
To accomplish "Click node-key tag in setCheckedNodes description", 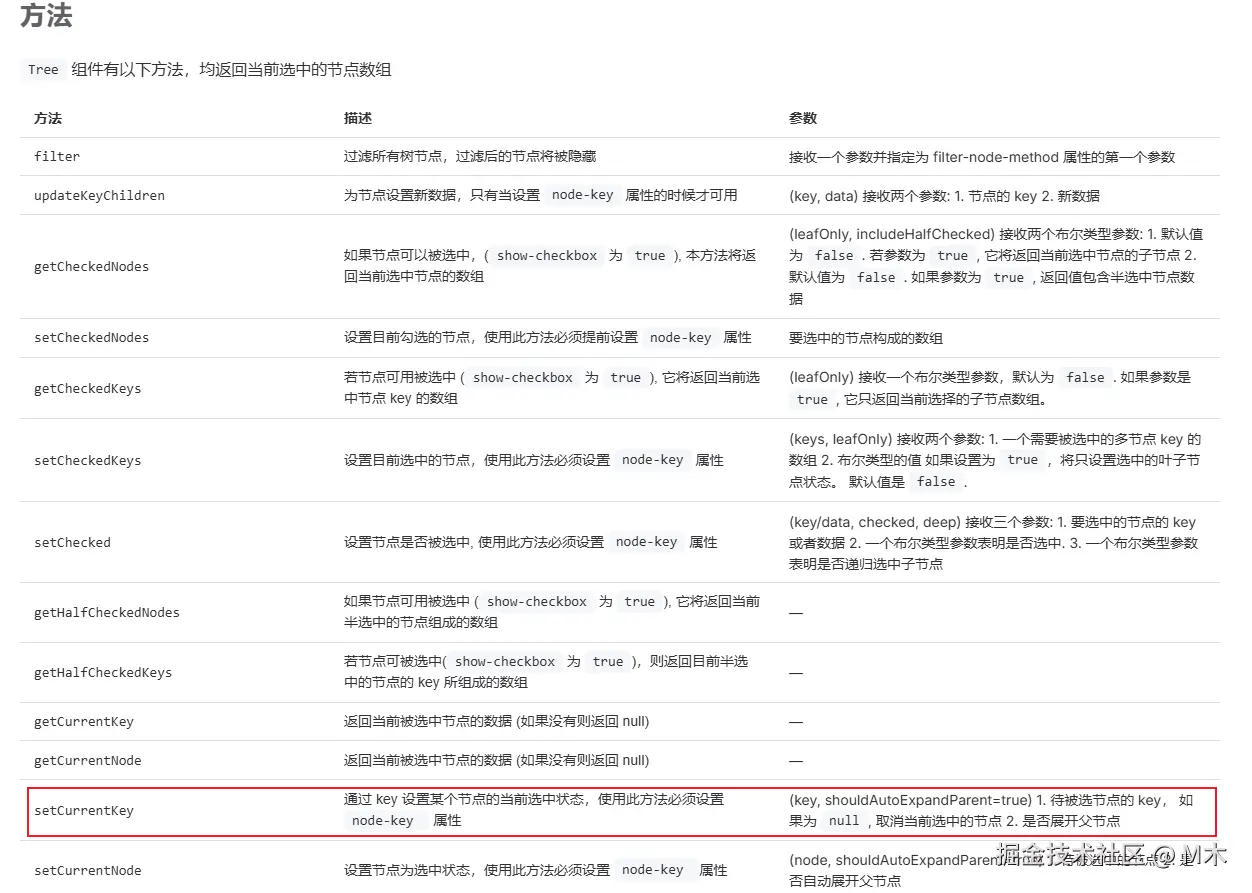I will tap(681, 337).
